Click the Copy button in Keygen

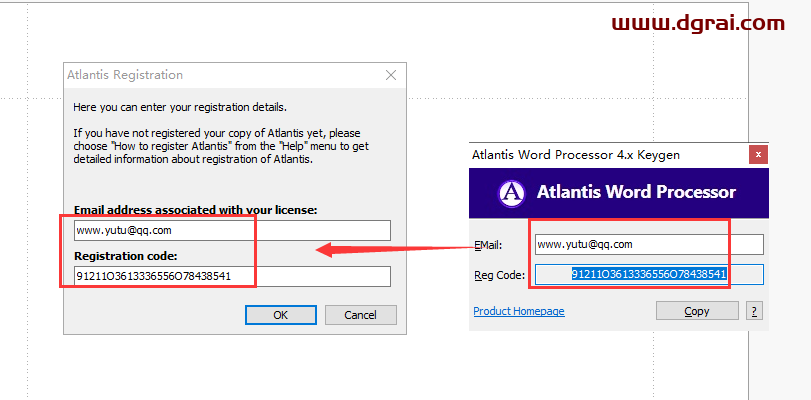point(697,311)
